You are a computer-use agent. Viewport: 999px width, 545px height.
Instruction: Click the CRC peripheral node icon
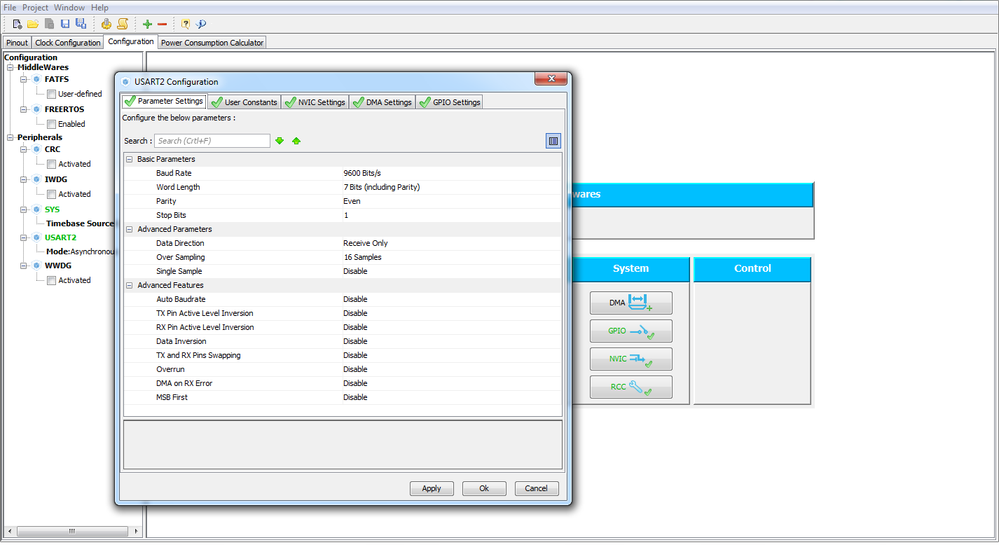tap(36, 149)
